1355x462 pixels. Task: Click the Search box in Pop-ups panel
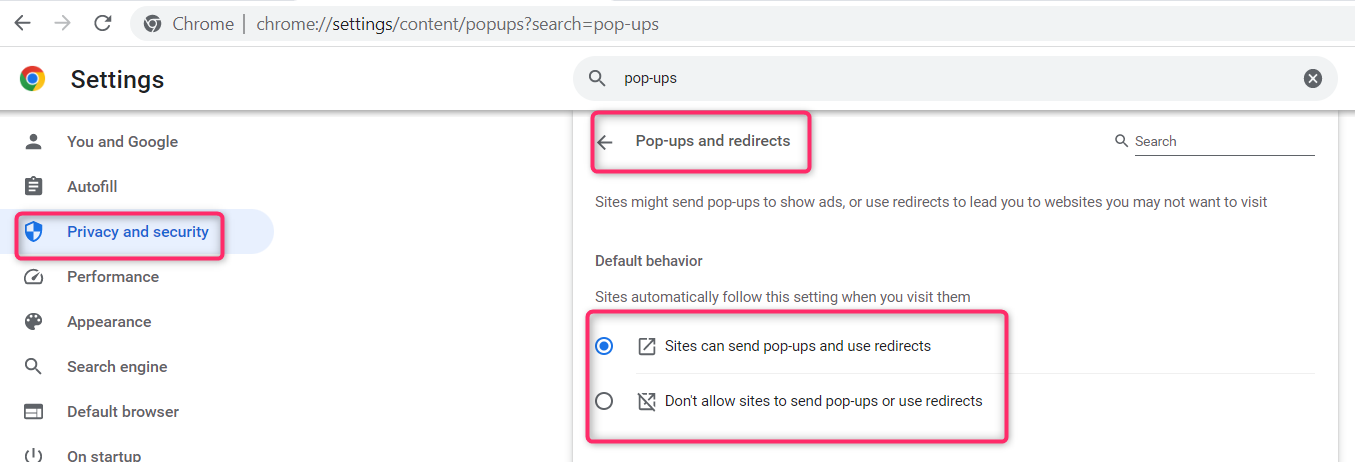(x=1223, y=142)
